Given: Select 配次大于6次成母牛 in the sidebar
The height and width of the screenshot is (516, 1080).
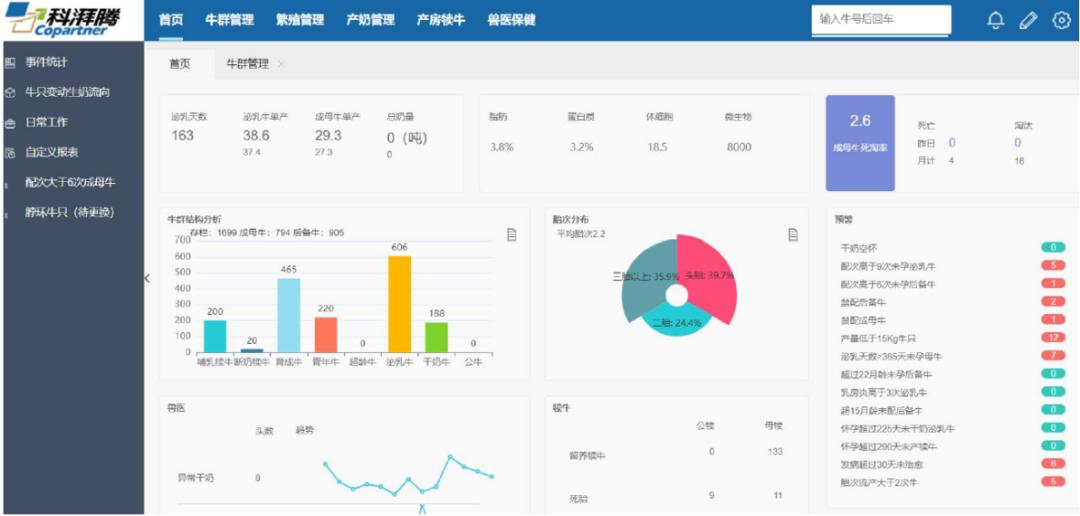Looking at the screenshot, I should [70, 182].
